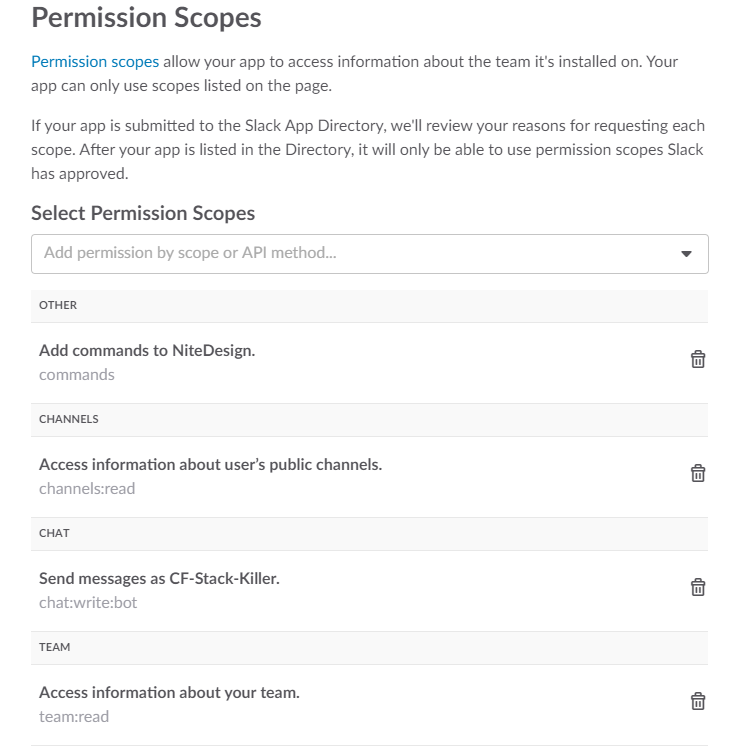Click the 'commands' scope name label
The width and height of the screenshot is (739, 753).
(x=77, y=375)
